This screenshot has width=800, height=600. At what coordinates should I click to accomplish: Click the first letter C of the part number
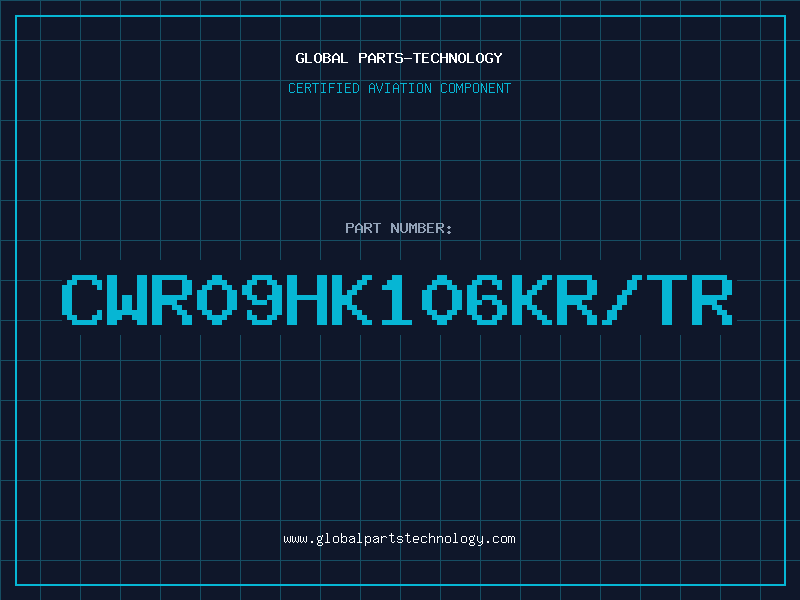82,299
